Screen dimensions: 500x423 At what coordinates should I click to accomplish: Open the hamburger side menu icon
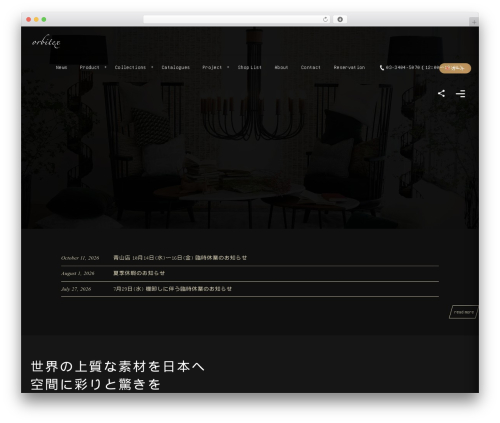(x=461, y=94)
